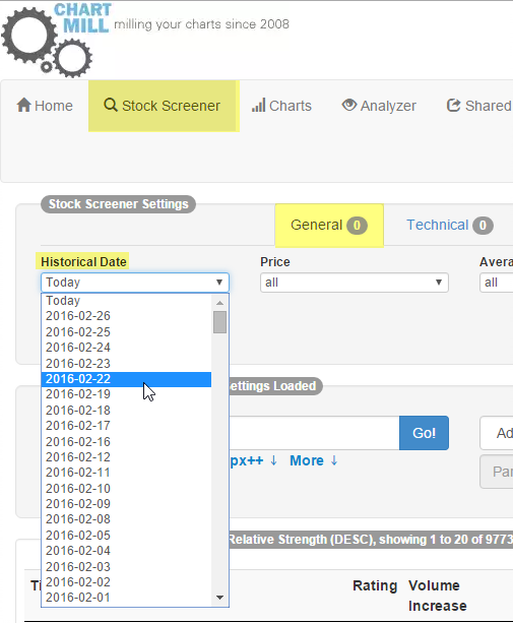
Task: Click the scrollbar up arrow in date list
Action: coord(220,303)
